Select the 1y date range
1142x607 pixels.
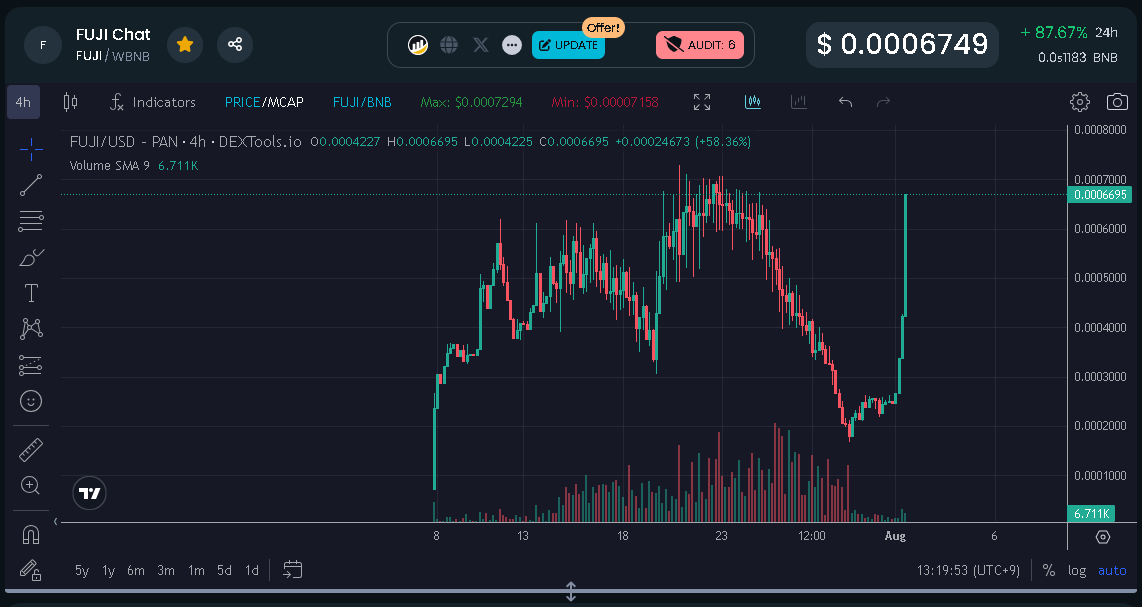coord(109,570)
